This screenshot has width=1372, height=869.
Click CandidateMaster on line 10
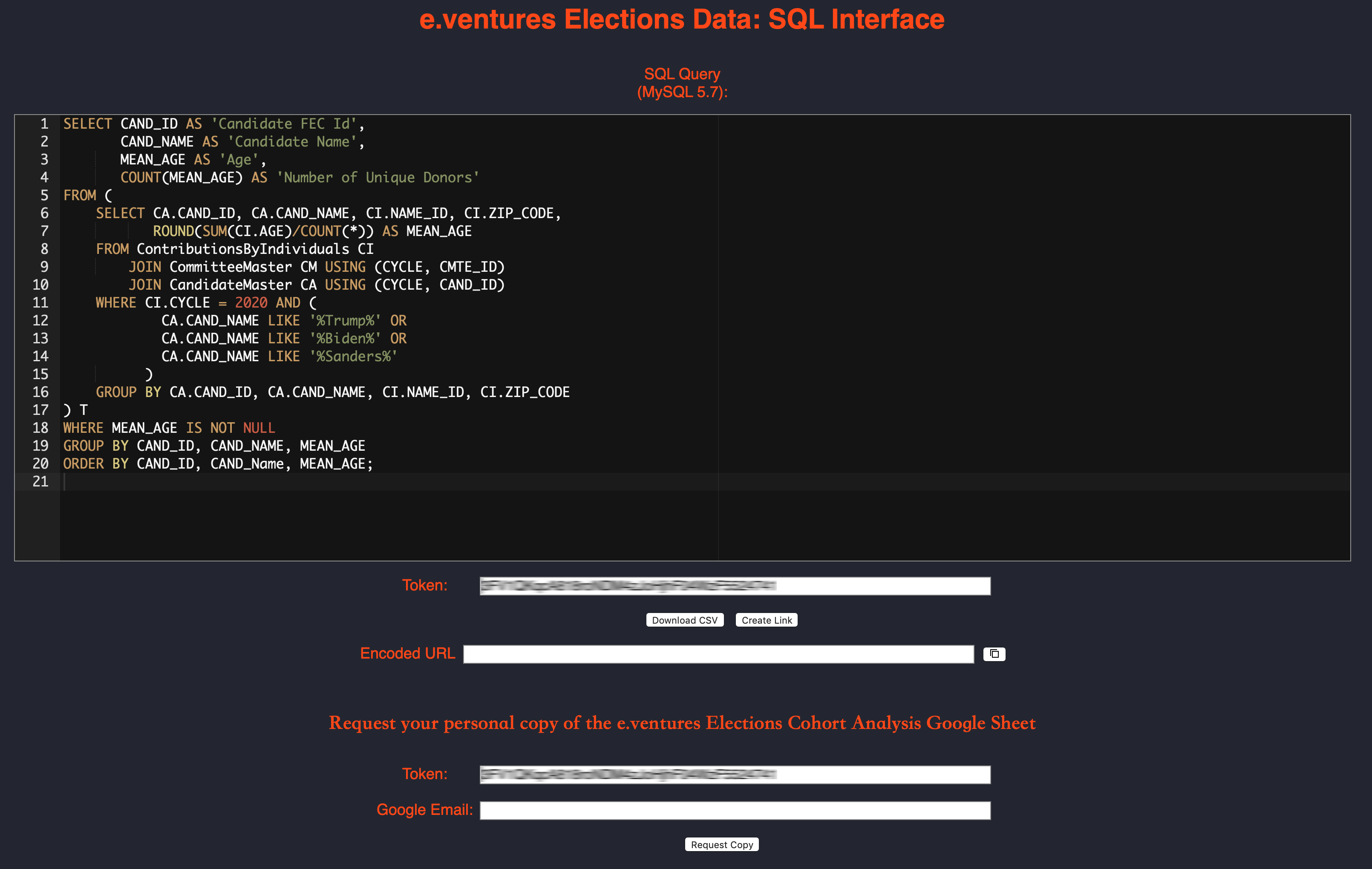tap(231, 285)
